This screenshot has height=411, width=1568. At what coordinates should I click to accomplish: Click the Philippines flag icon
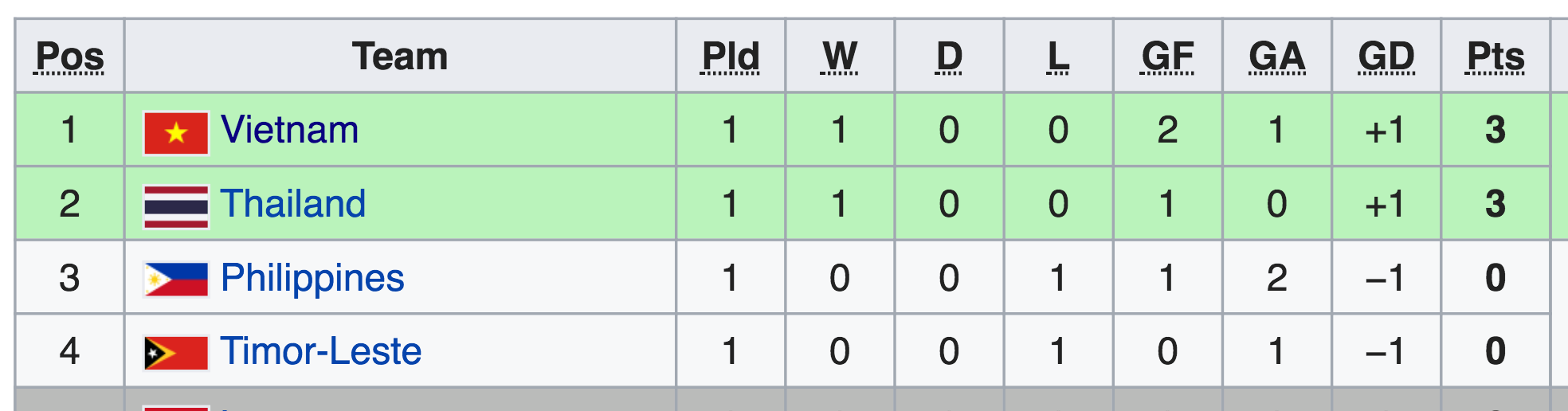176,280
